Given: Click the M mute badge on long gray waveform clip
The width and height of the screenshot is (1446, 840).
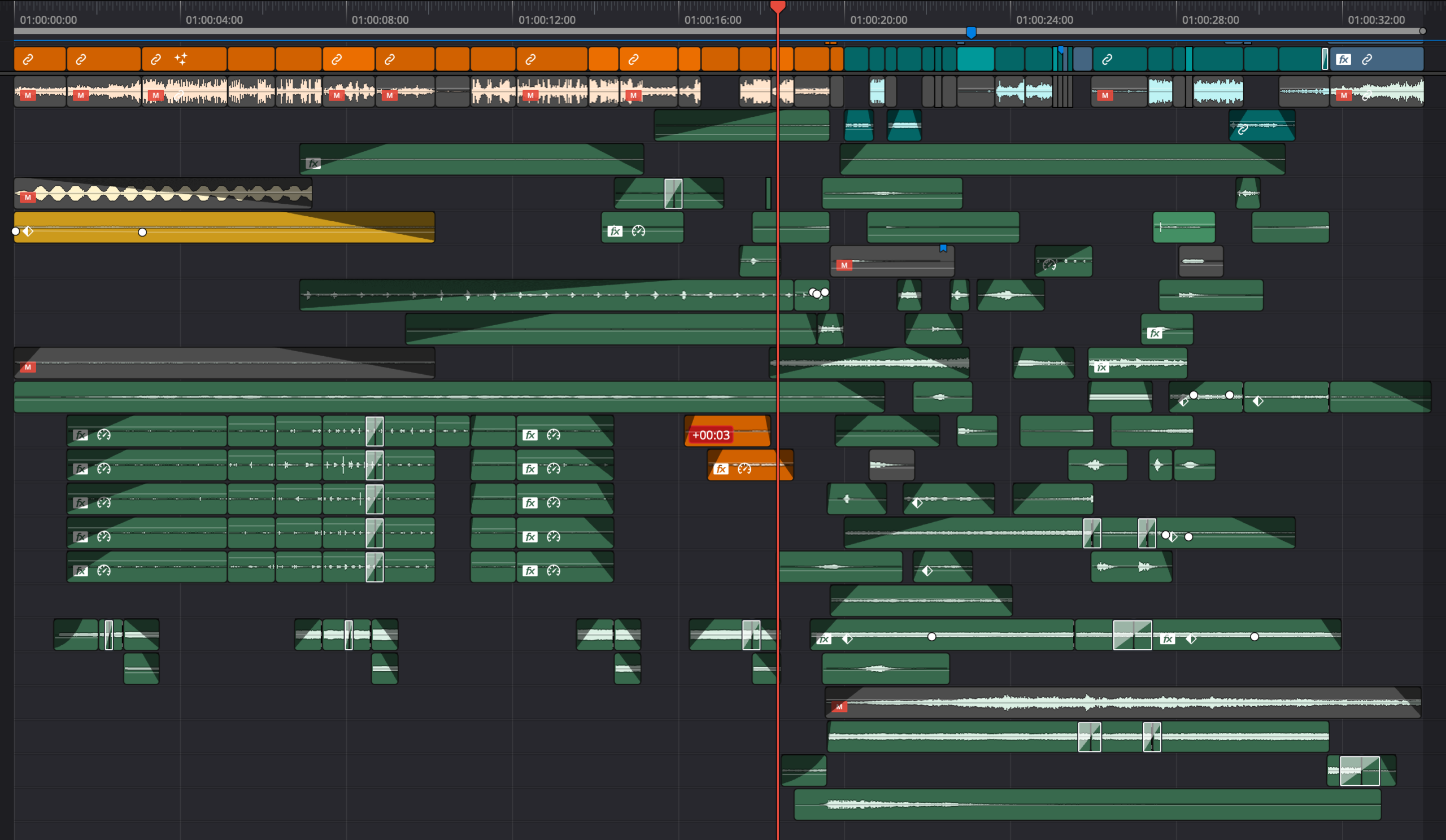Looking at the screenshot, I should click(839, 706).
